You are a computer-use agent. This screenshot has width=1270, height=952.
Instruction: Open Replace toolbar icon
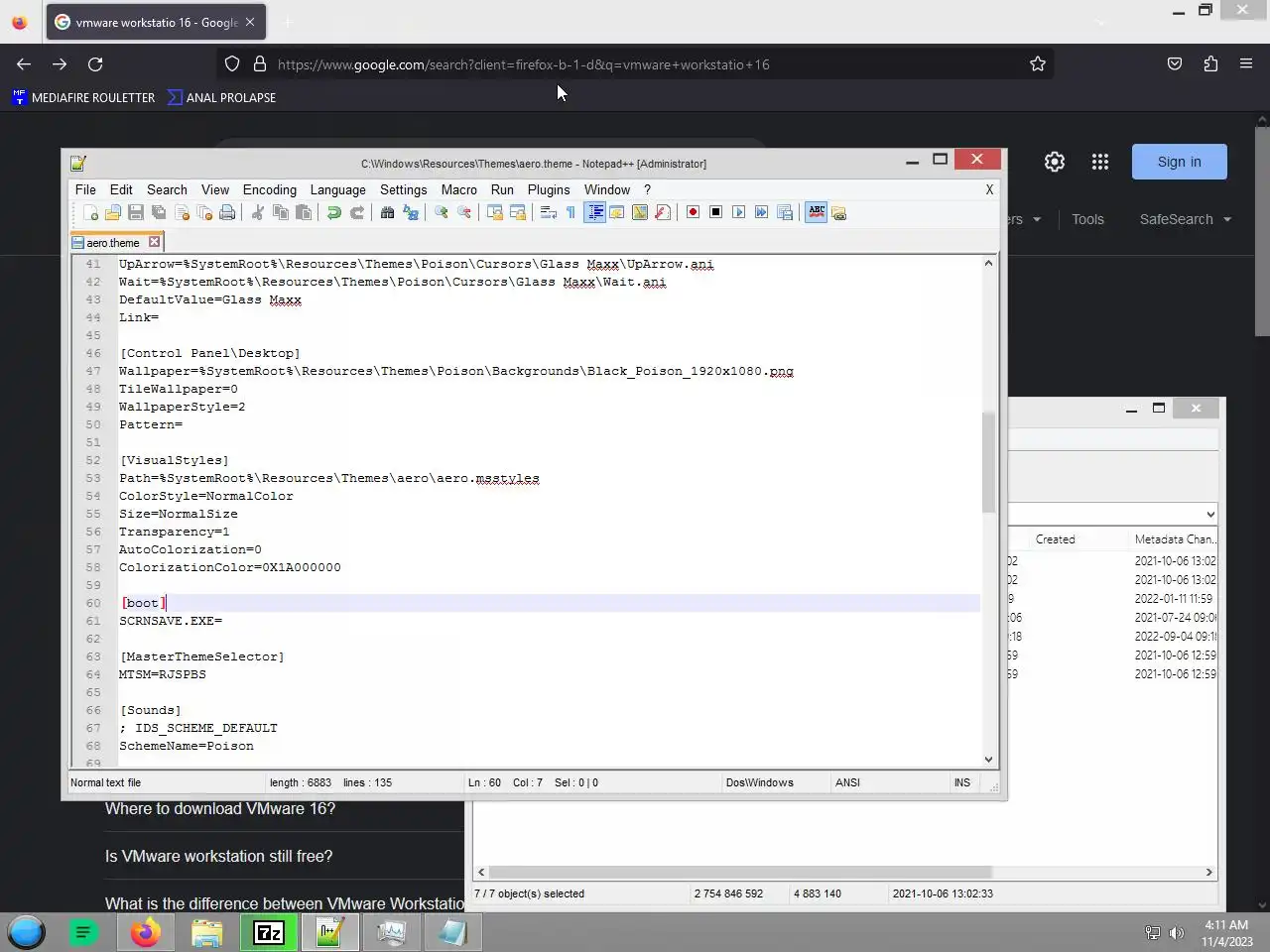tap(410, 212)
